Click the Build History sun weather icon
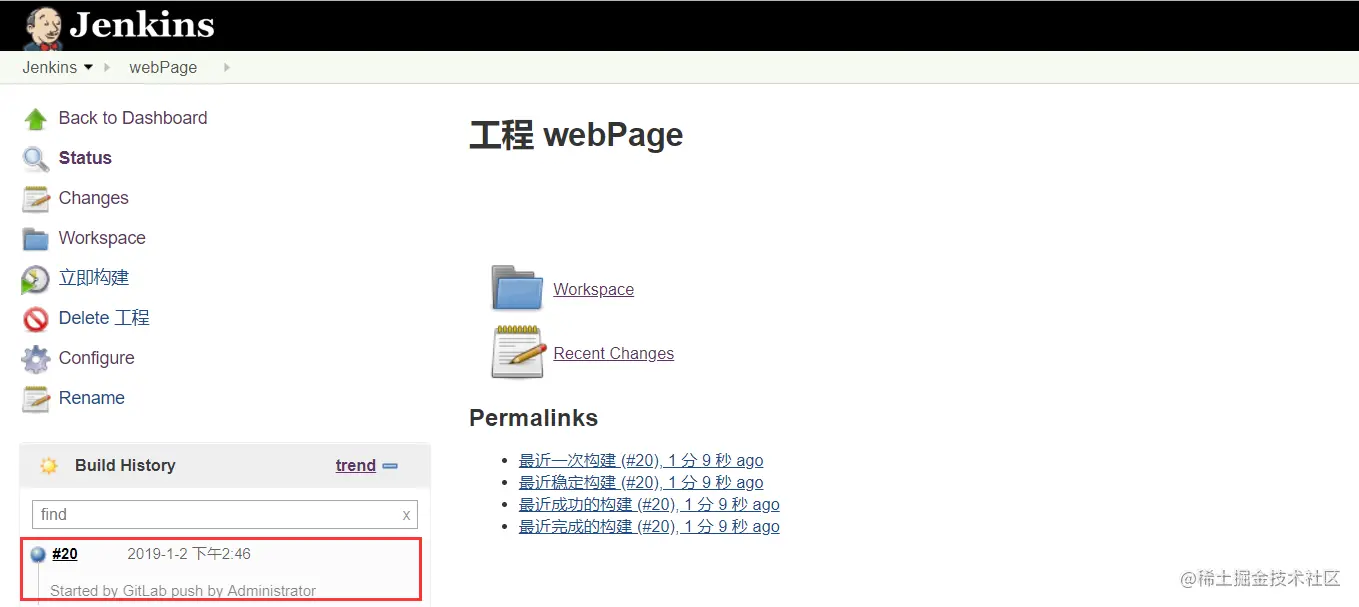1359x607 pixels. [49, 466]
